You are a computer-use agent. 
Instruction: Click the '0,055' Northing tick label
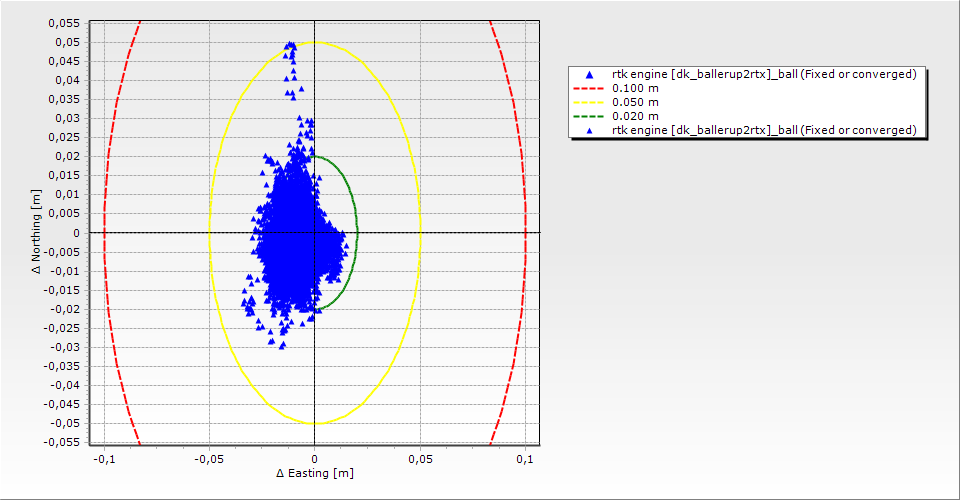point(64,23)
